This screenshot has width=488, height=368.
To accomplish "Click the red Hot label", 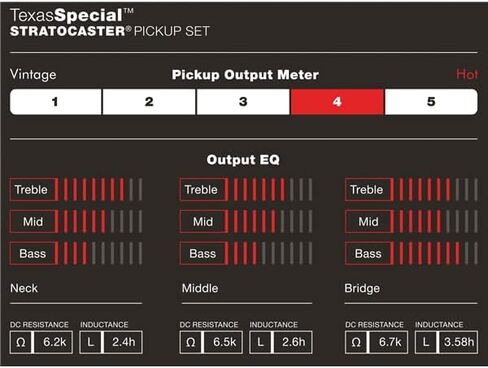I will pos(467,74).
